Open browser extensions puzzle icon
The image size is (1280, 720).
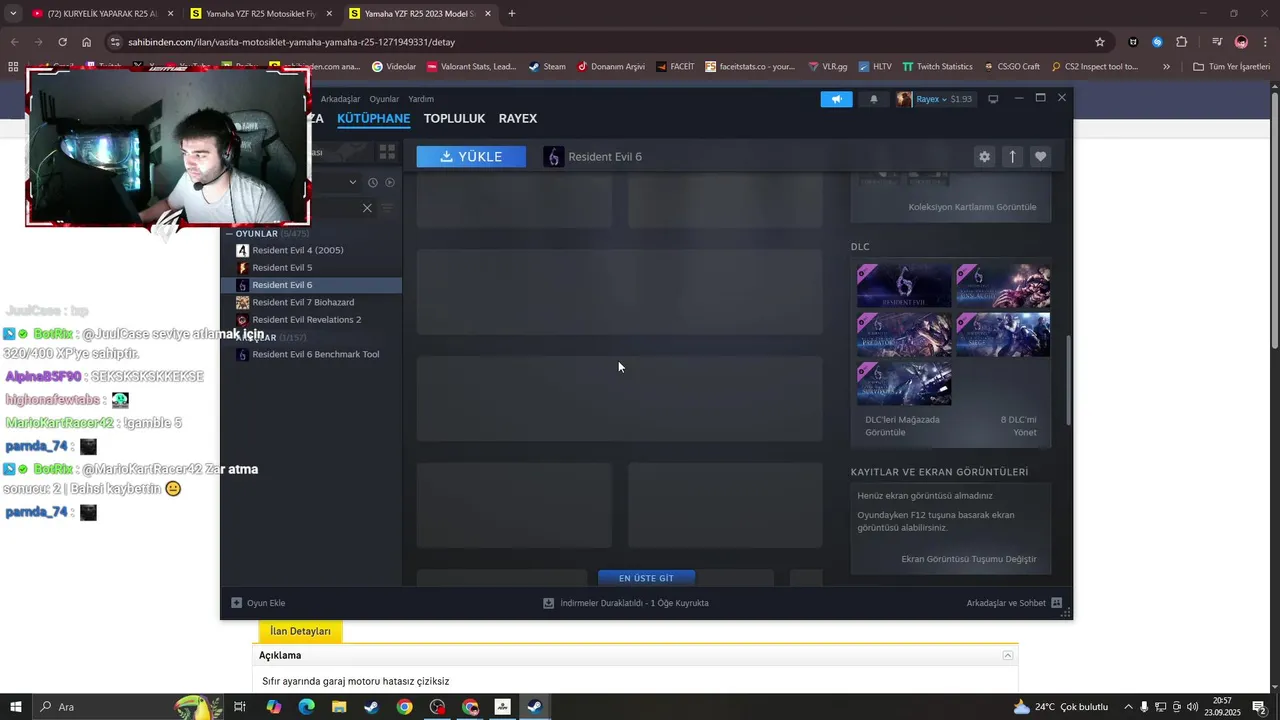1181,42
